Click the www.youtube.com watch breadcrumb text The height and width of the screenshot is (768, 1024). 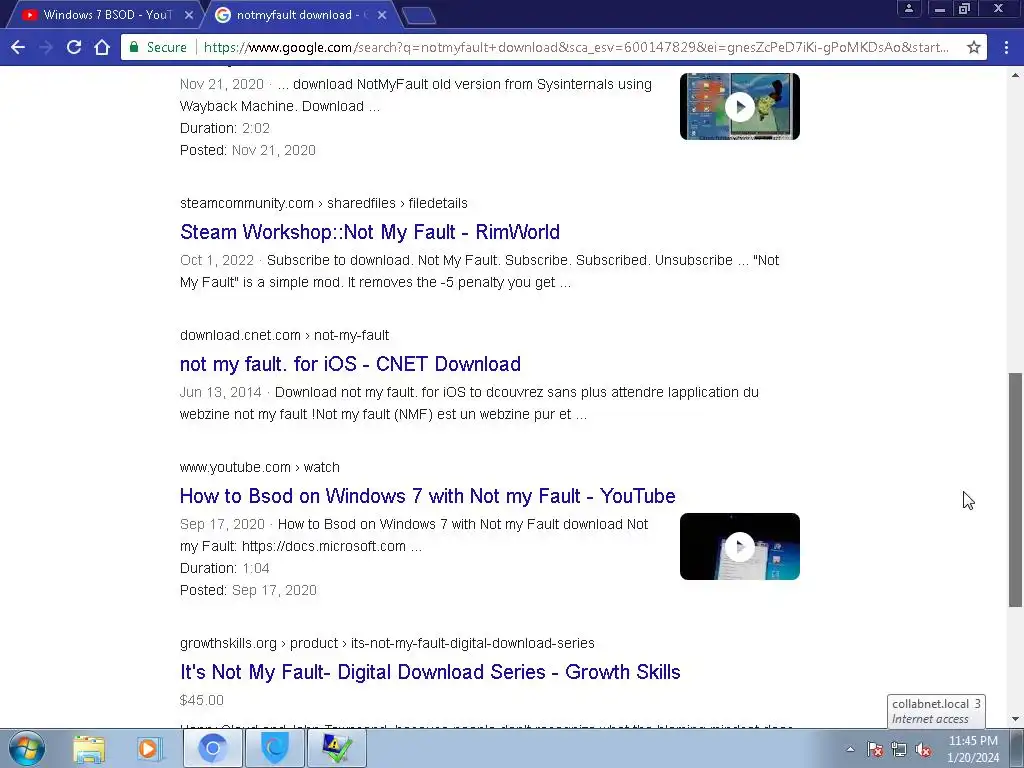point(259,467)
